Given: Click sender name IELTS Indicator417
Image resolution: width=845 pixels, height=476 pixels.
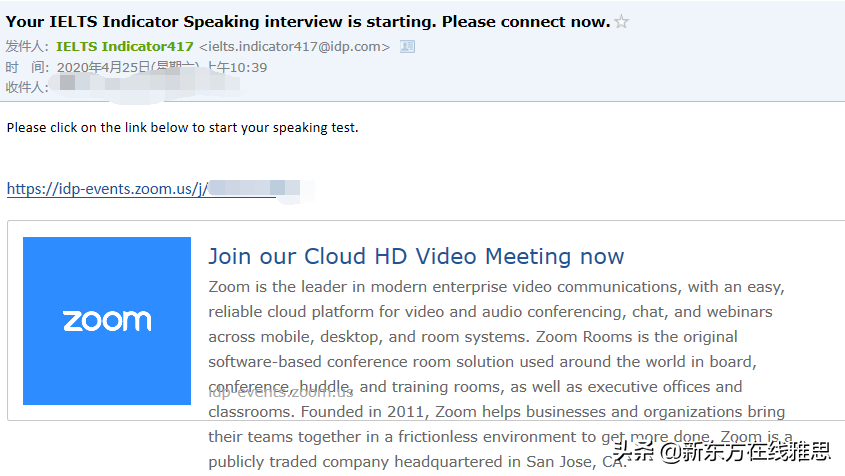Looking at the screenshot, I should [125, 46].
